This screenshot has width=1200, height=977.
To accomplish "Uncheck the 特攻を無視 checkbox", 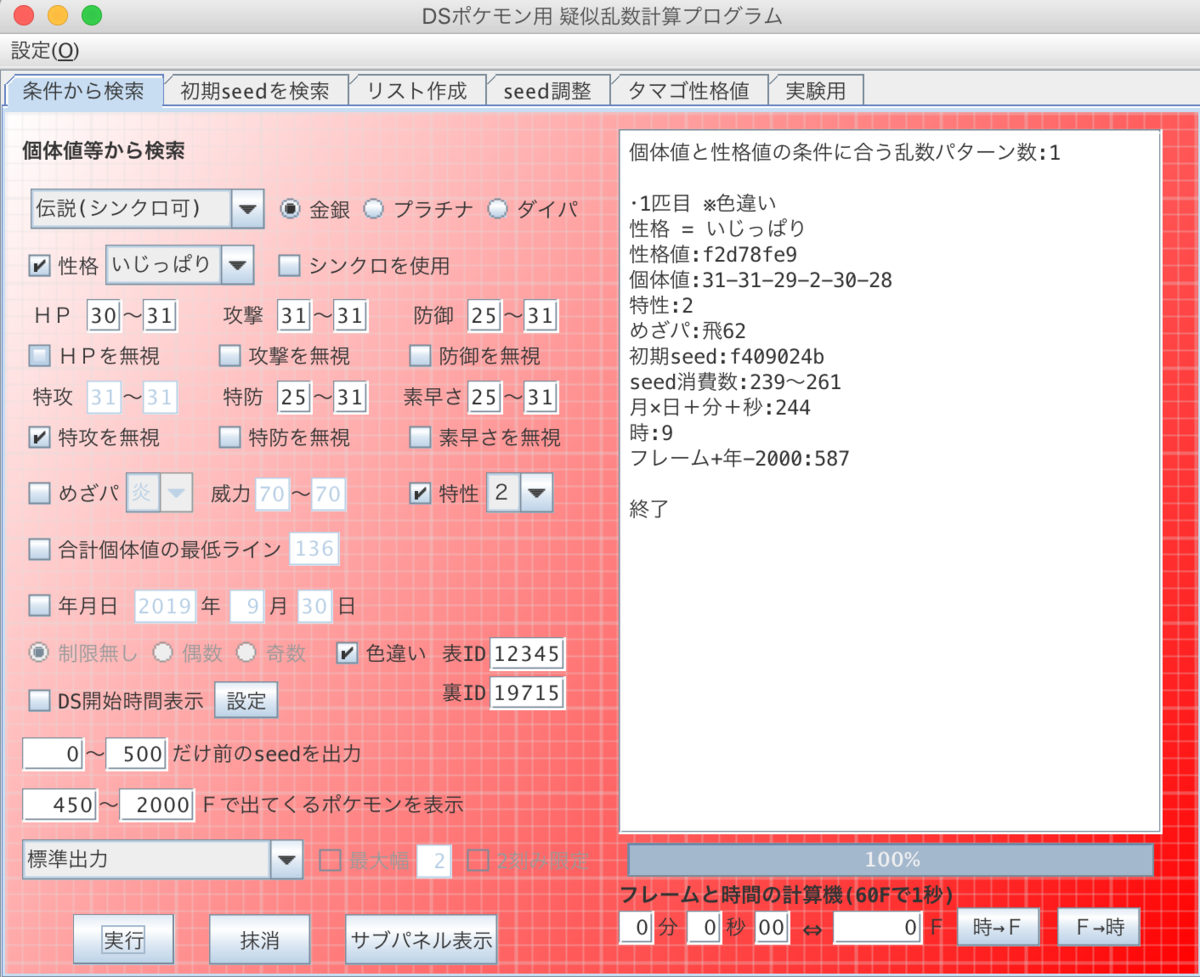I will pyautogui.click(x=39, y=437).
